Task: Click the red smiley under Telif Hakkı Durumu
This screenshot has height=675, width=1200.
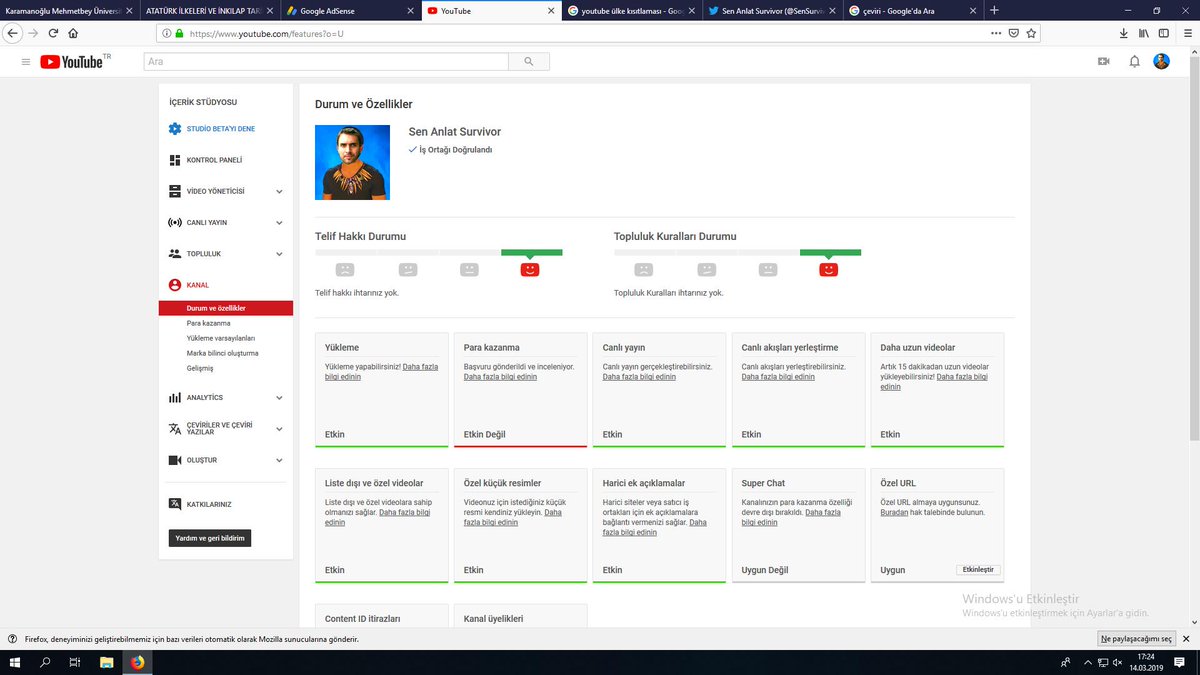Action: (x=530, y=270)
